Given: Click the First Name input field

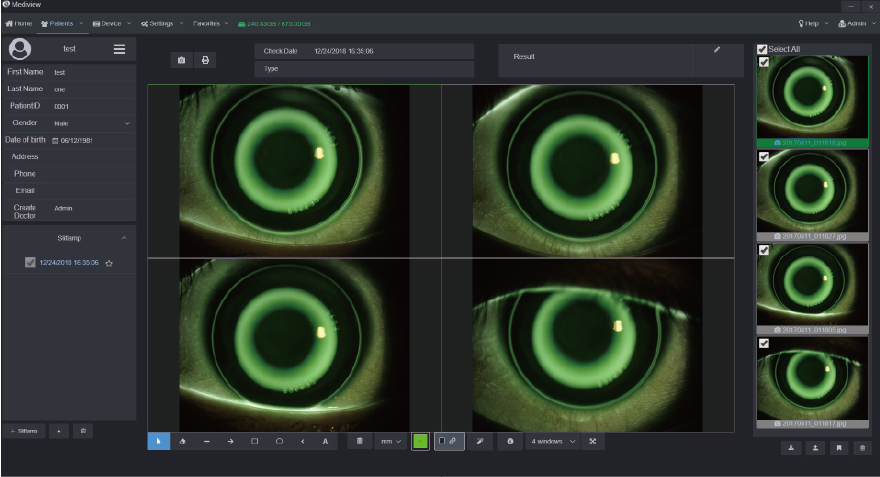Looking at the screenshot, I should pos(93,72).
